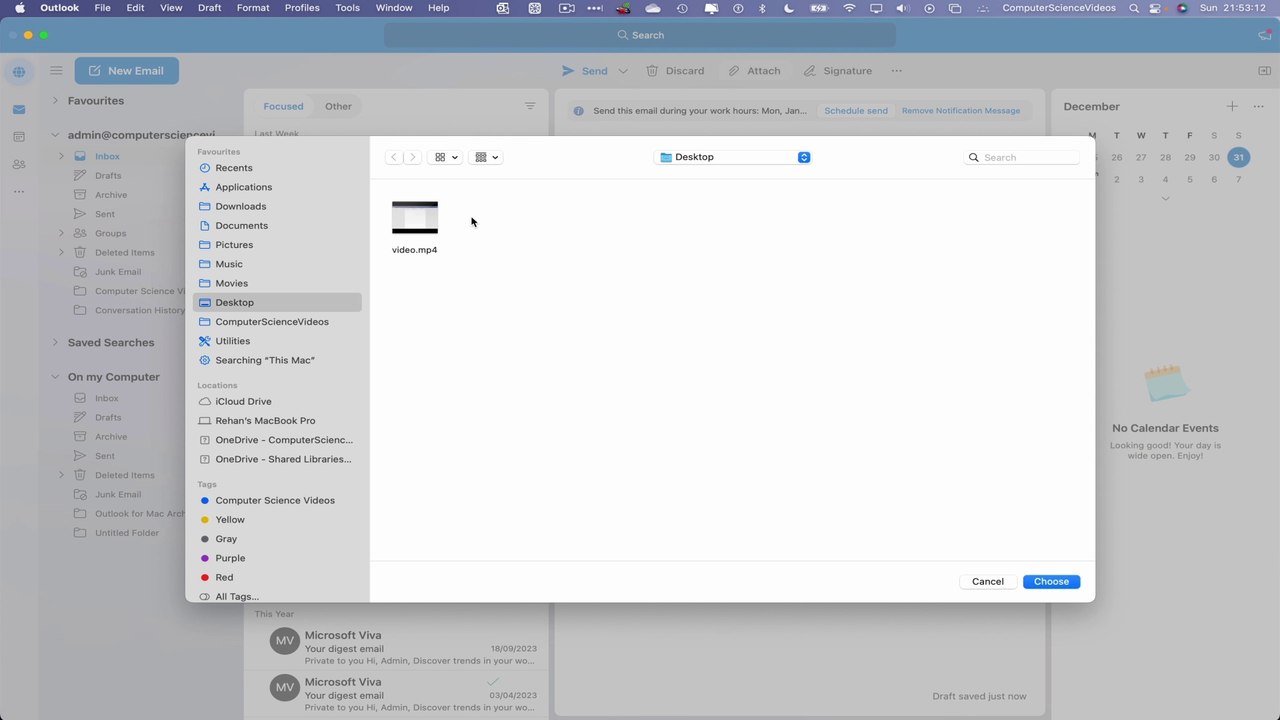Click the Choose button in file dialog

[x=1051, y=581]
